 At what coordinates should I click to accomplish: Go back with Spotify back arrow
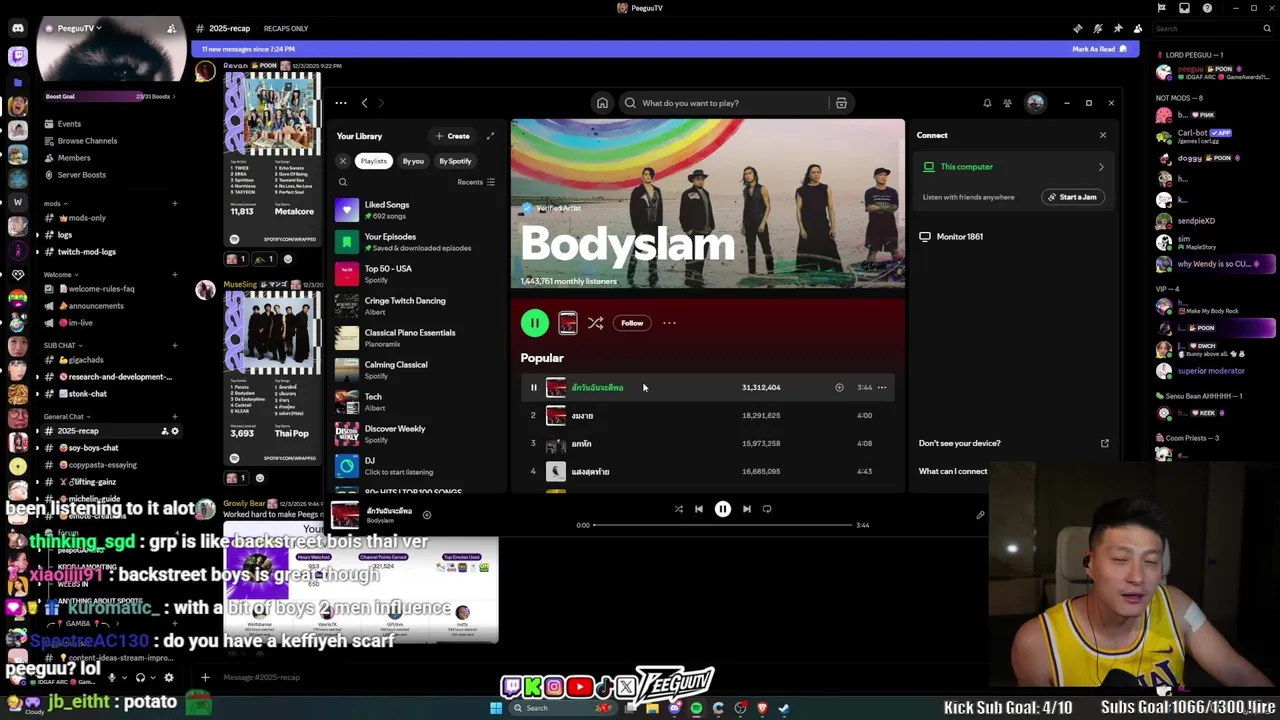[364, 103]
